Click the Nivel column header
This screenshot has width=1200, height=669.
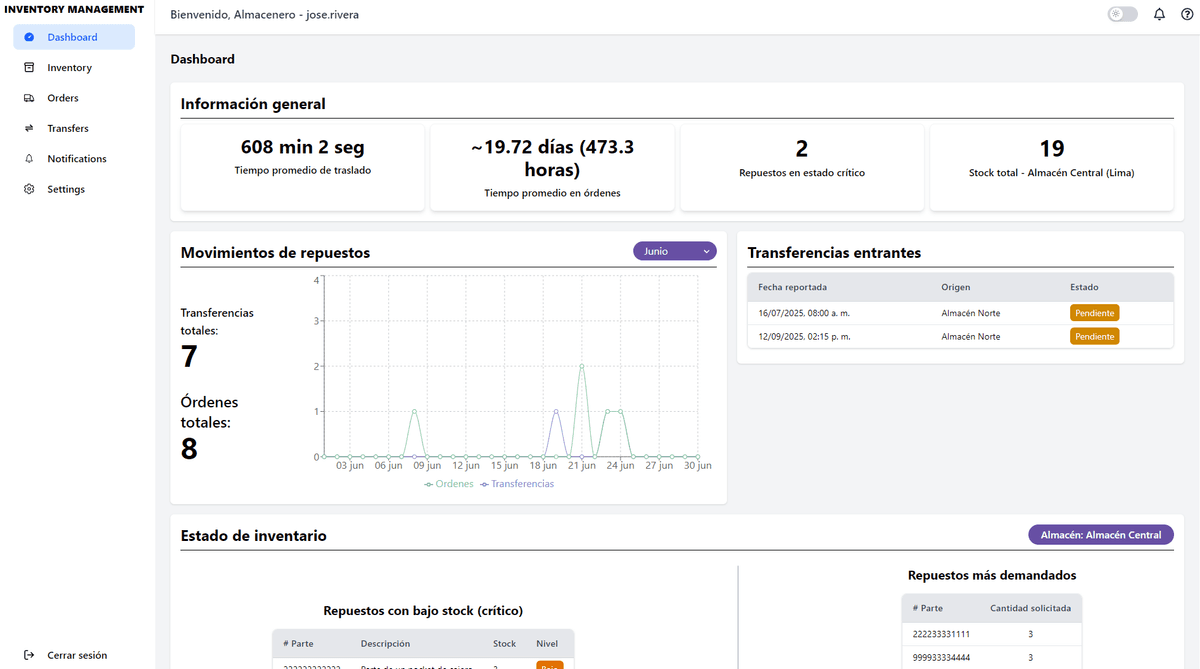click(547, 644)
